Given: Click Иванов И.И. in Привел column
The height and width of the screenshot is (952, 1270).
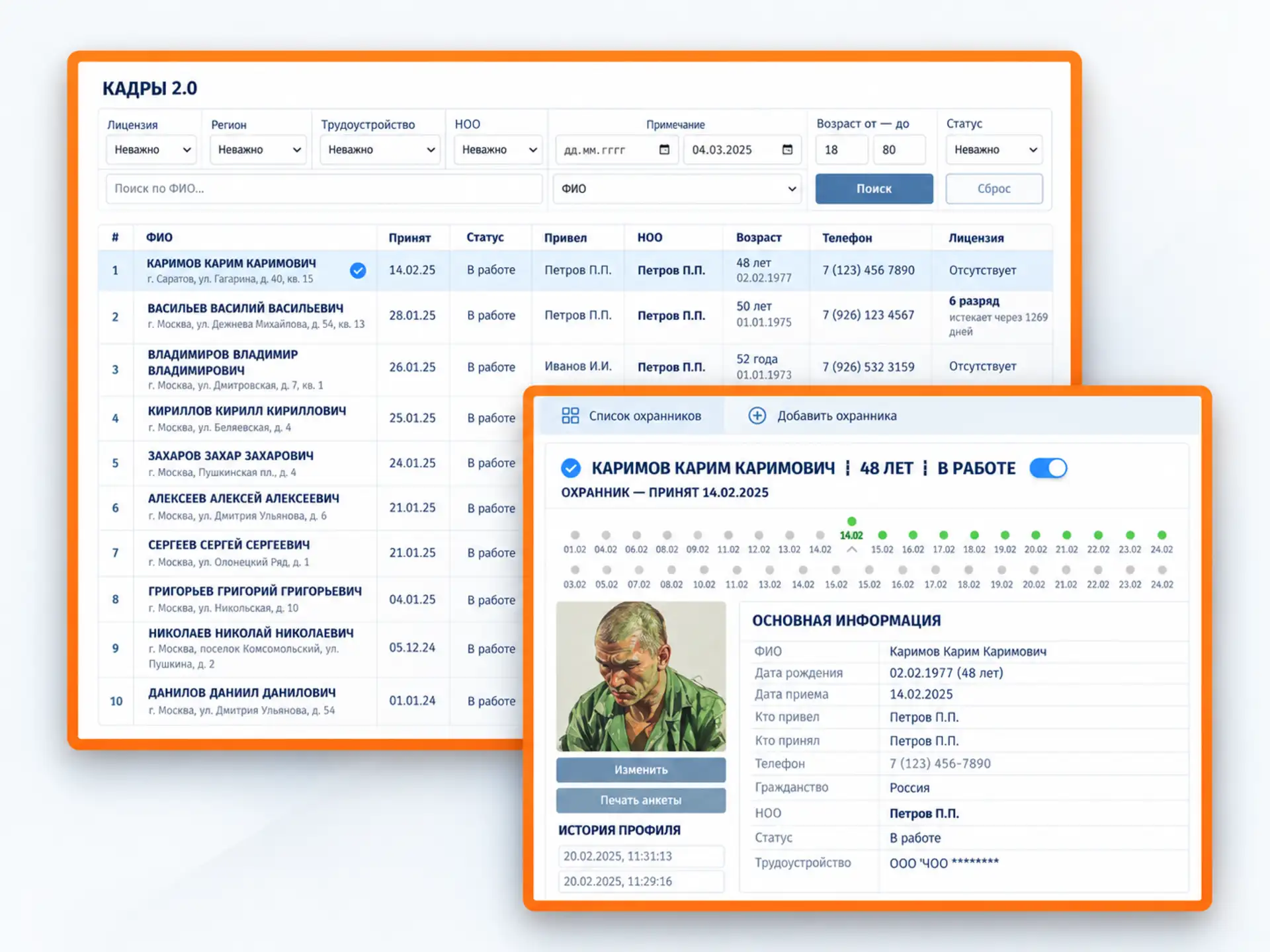Looking at the screenshot, I should [x=578, y=366].
